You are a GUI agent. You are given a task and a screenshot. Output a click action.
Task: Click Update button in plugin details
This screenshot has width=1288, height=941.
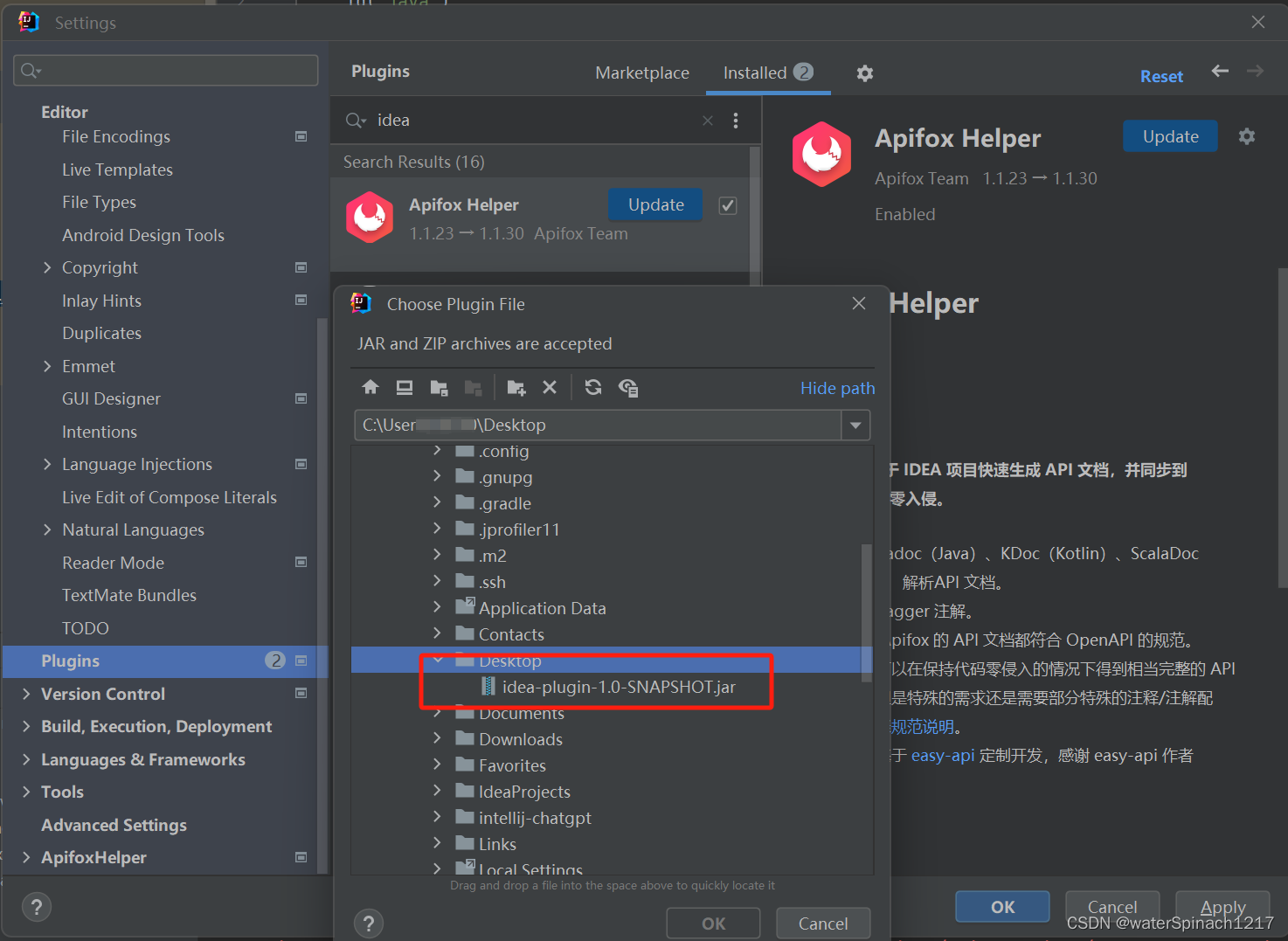[1170, 136]
